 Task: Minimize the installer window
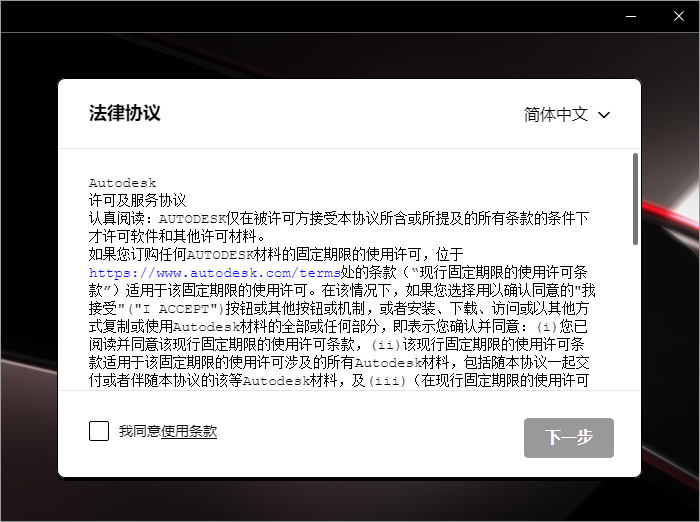[631, 17]
